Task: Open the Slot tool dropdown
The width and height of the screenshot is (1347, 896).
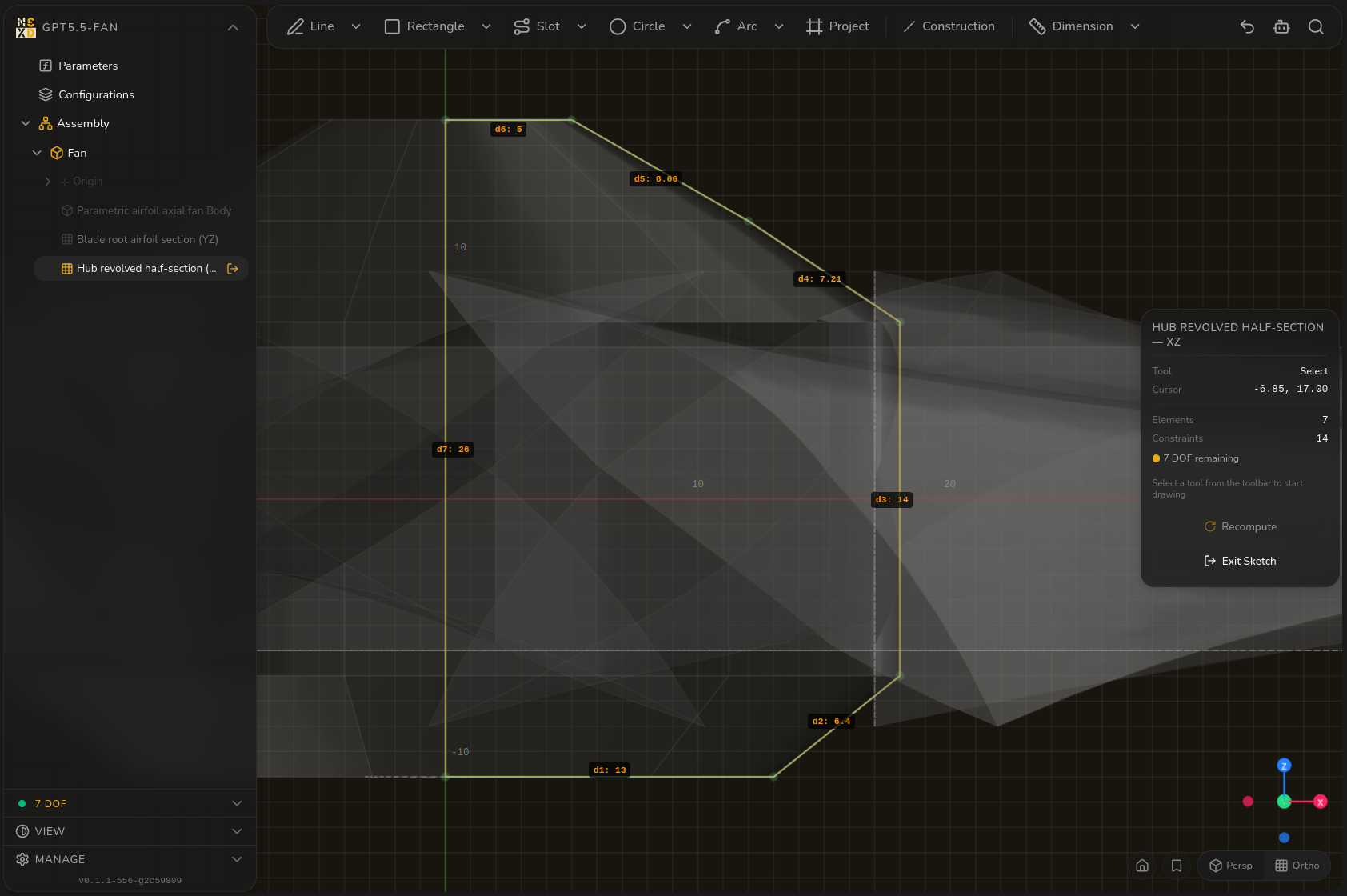Action: [x=582, y=26]
